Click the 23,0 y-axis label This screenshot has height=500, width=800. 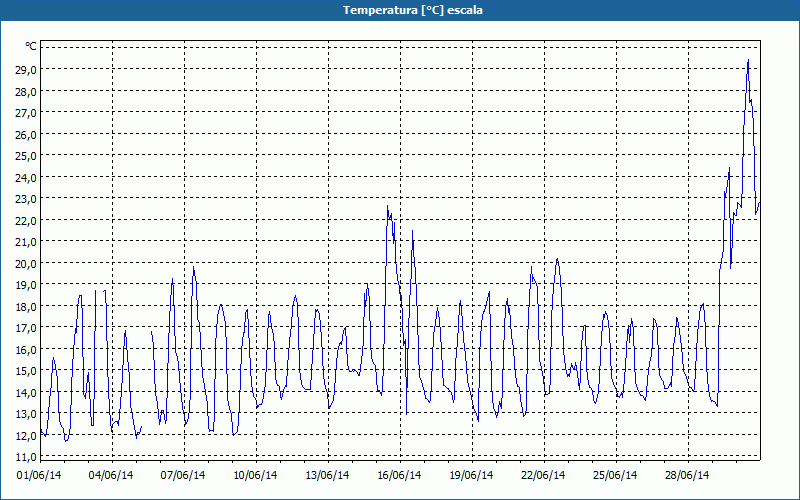26,199
